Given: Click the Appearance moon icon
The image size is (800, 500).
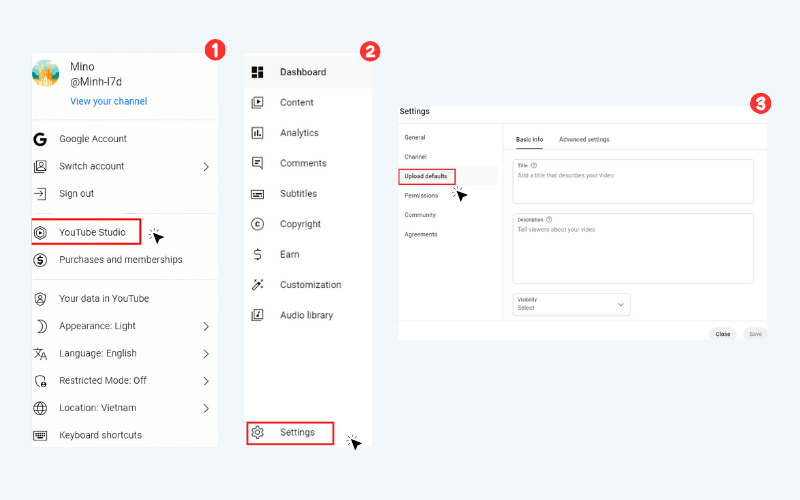Looking at the screenshot, I should (41, 326).
